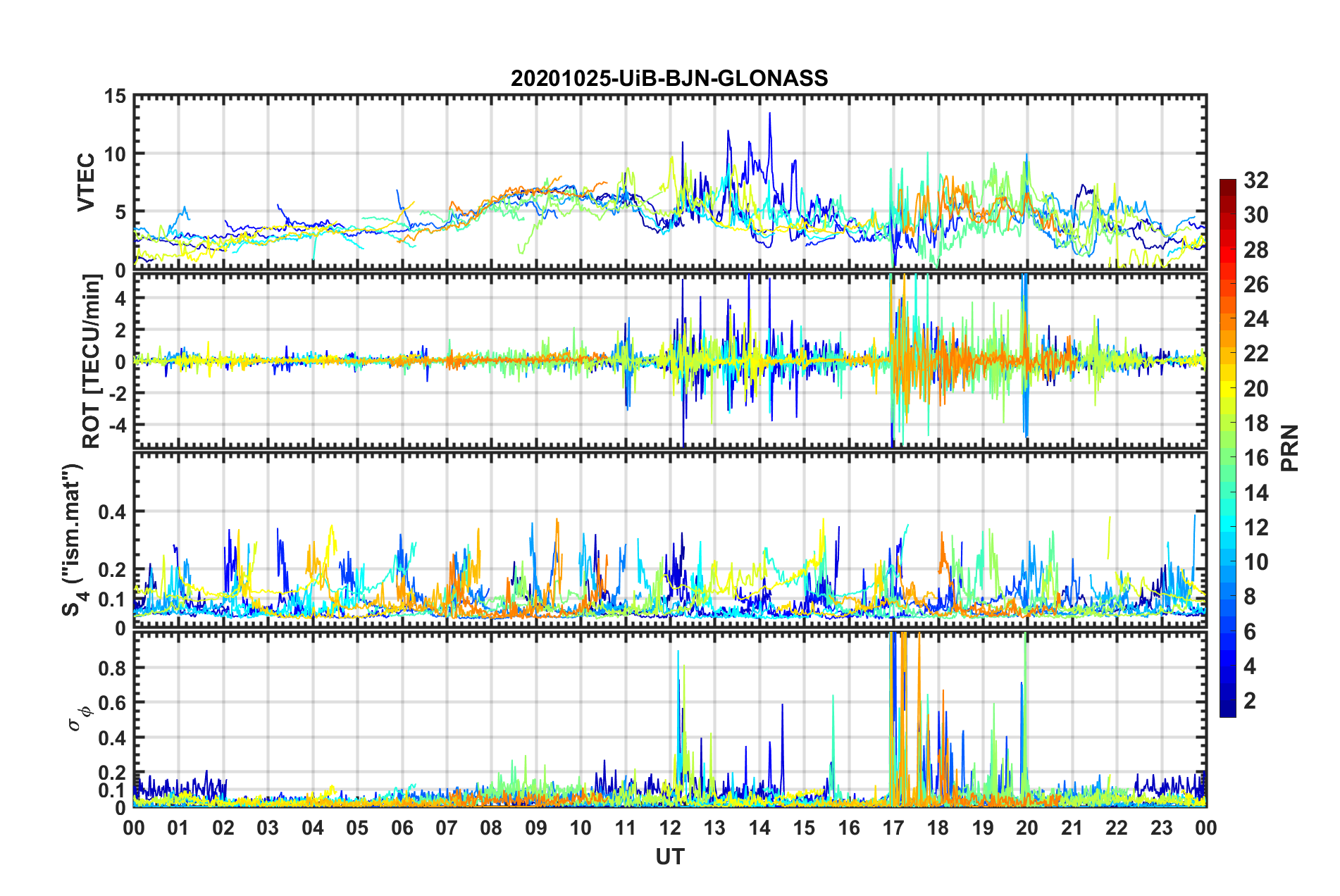Click x-axis tick label 18

[938, 828]
